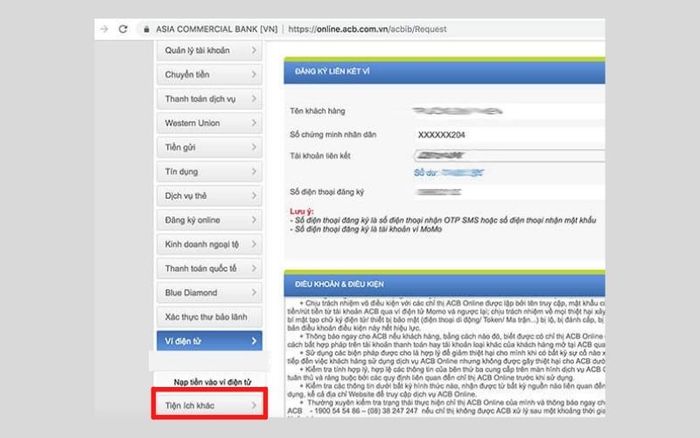Open the Thanh toán quốc tế menu
Screen dimensions: 700x438
pos(209,268)
